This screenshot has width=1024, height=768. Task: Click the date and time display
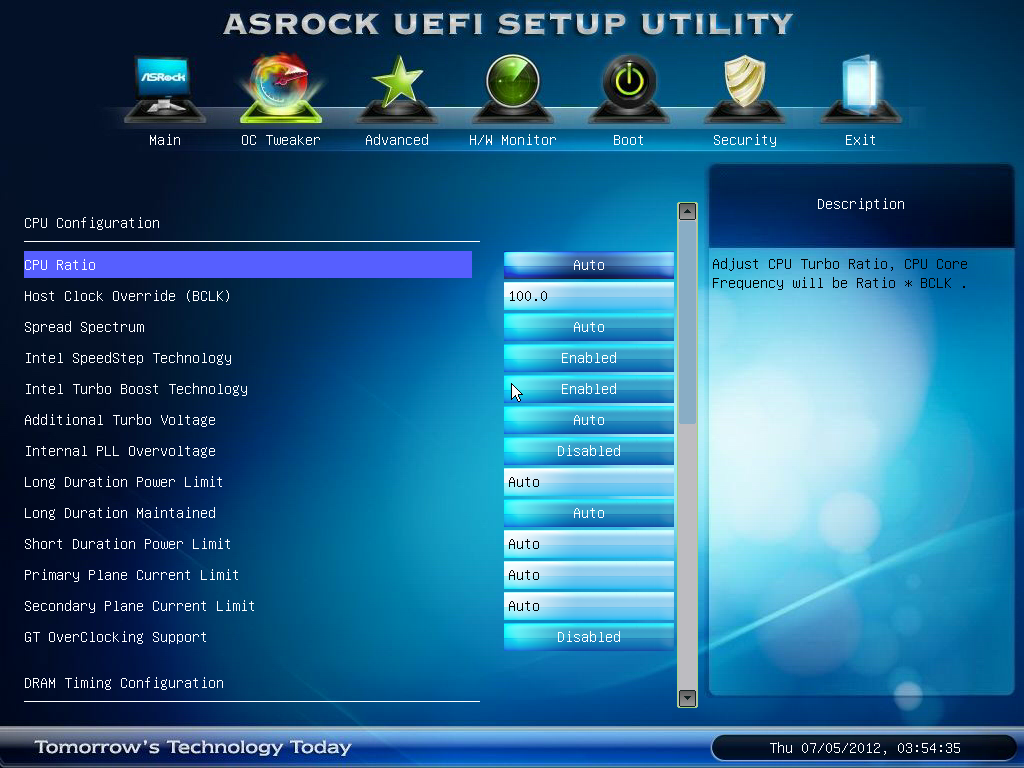pos(865,748)
